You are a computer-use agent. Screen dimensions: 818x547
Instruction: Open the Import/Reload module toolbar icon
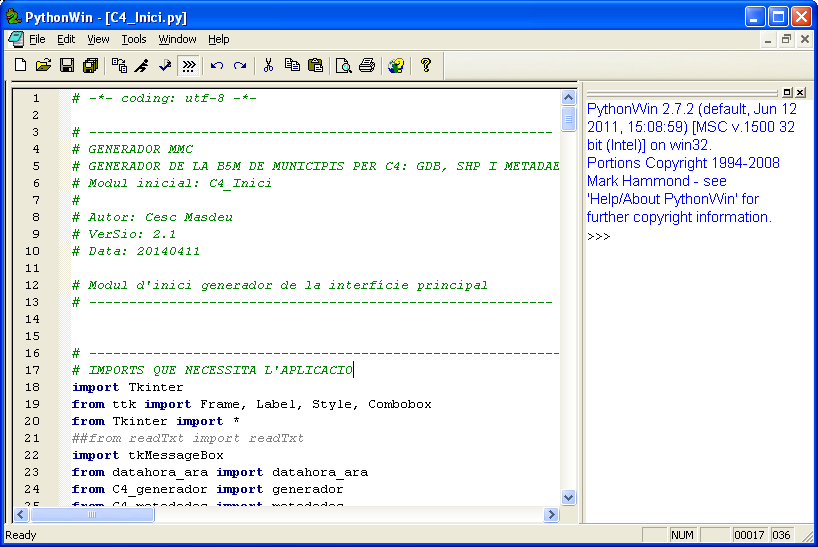(119, 65)
